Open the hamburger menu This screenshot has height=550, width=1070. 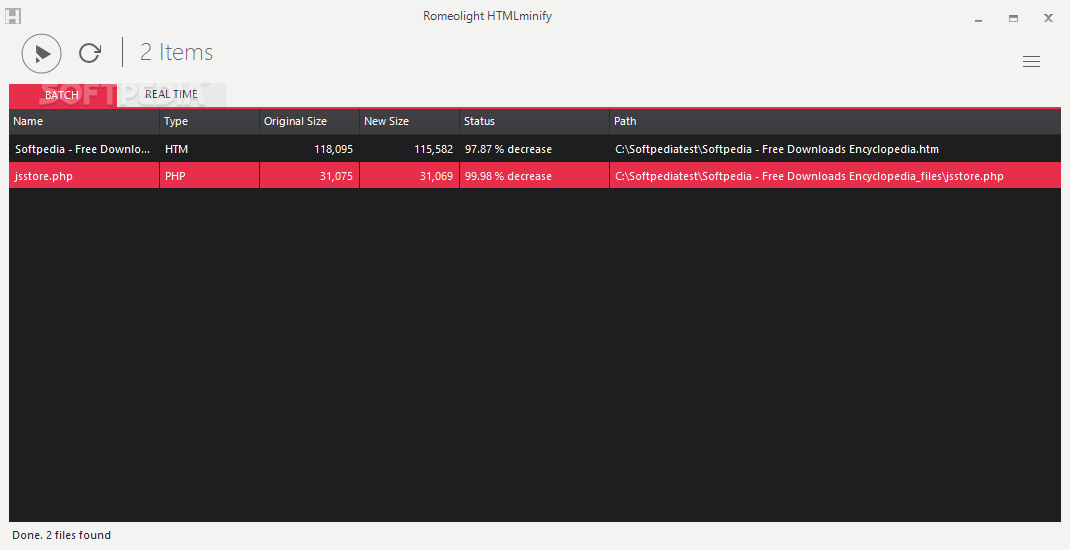[x=1031, y=61]
